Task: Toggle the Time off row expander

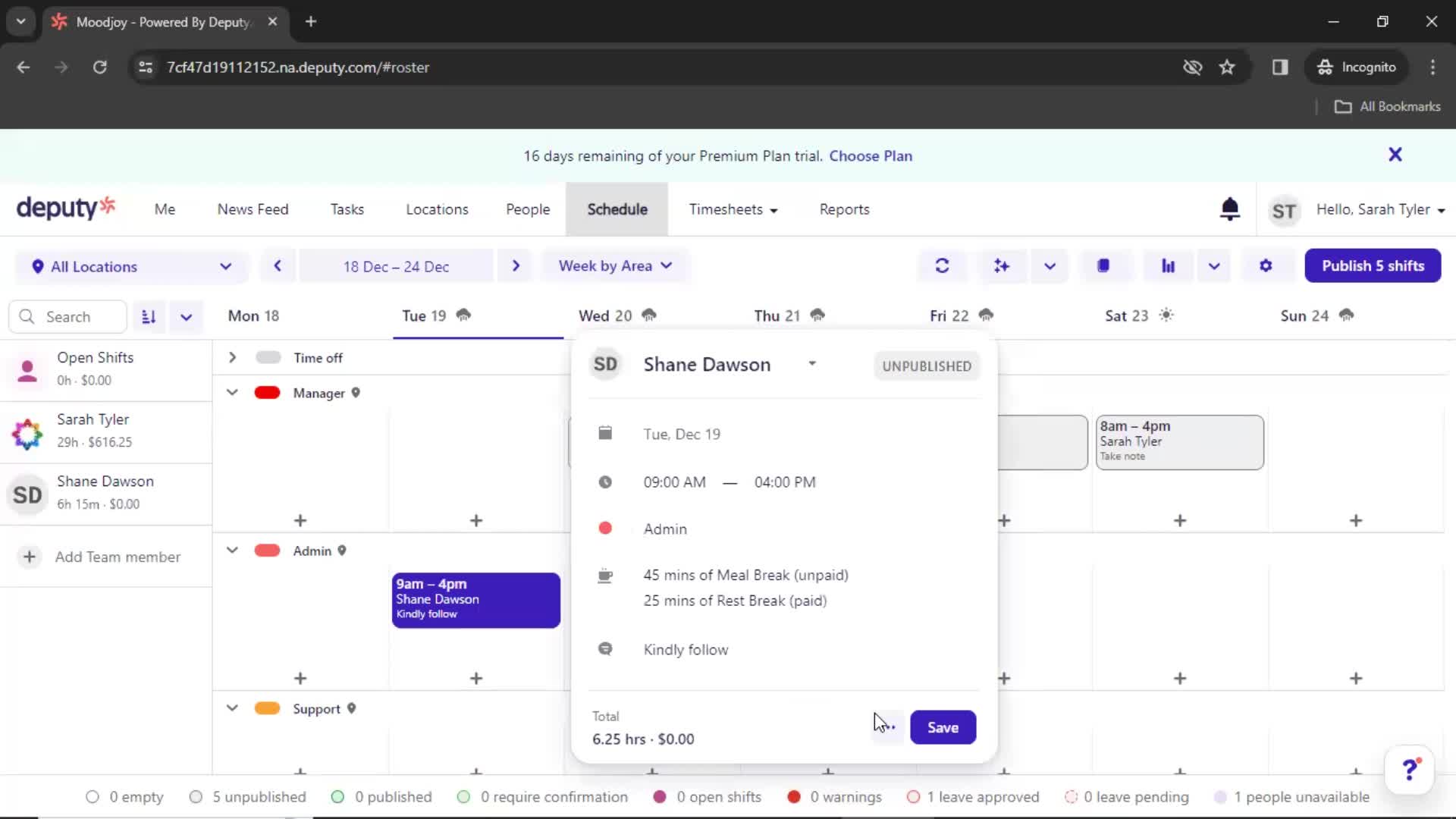Action: (231, 357)
